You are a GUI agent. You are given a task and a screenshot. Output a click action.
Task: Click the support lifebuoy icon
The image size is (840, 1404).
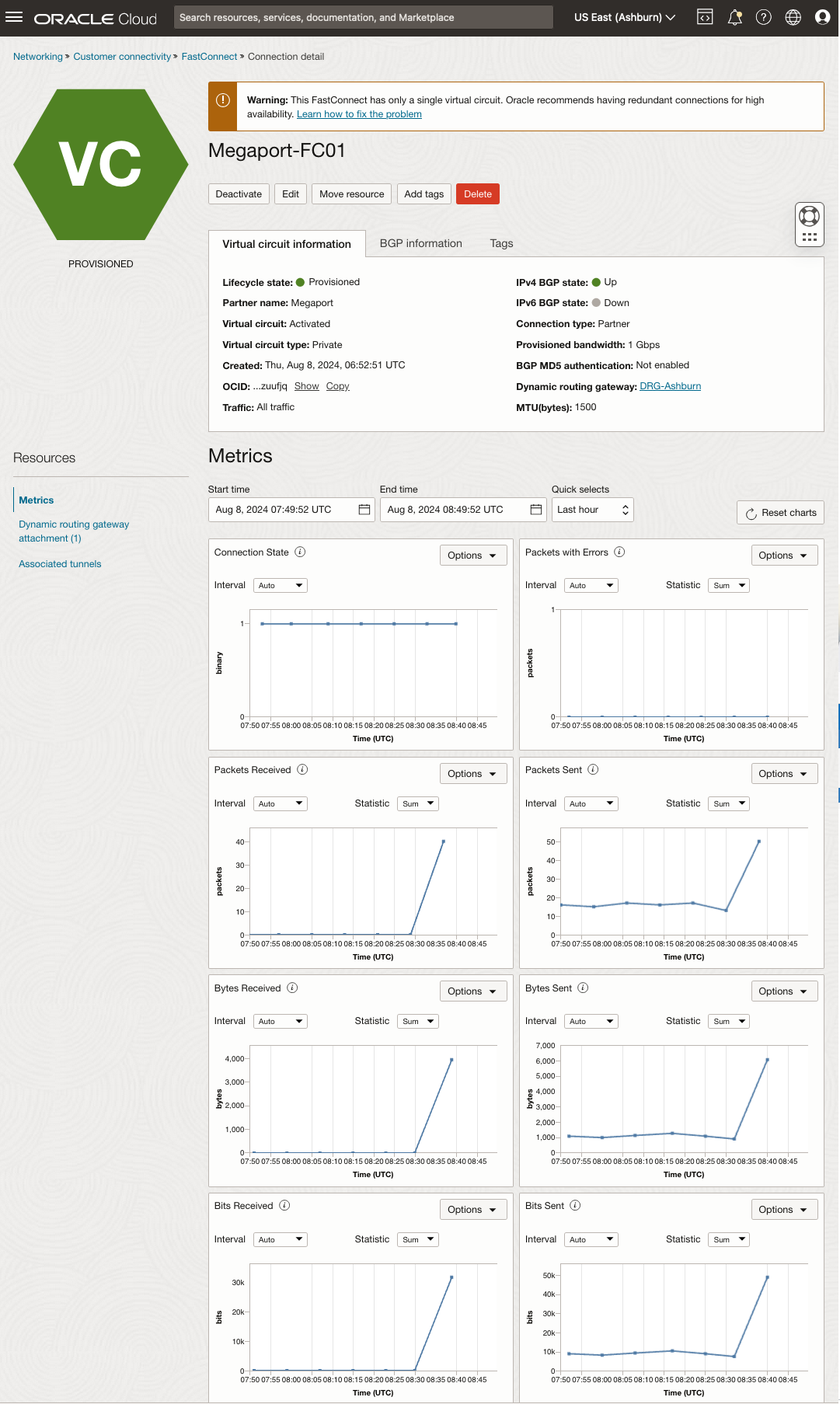click(810, 215)
